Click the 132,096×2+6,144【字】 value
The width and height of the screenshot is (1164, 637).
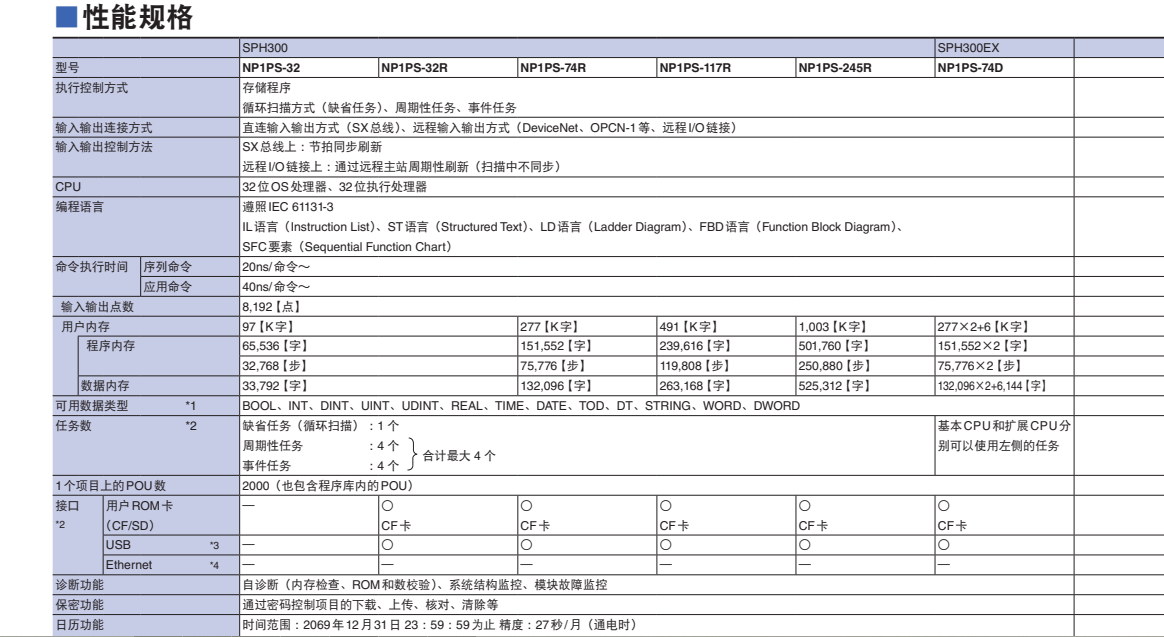pos(992,386)
